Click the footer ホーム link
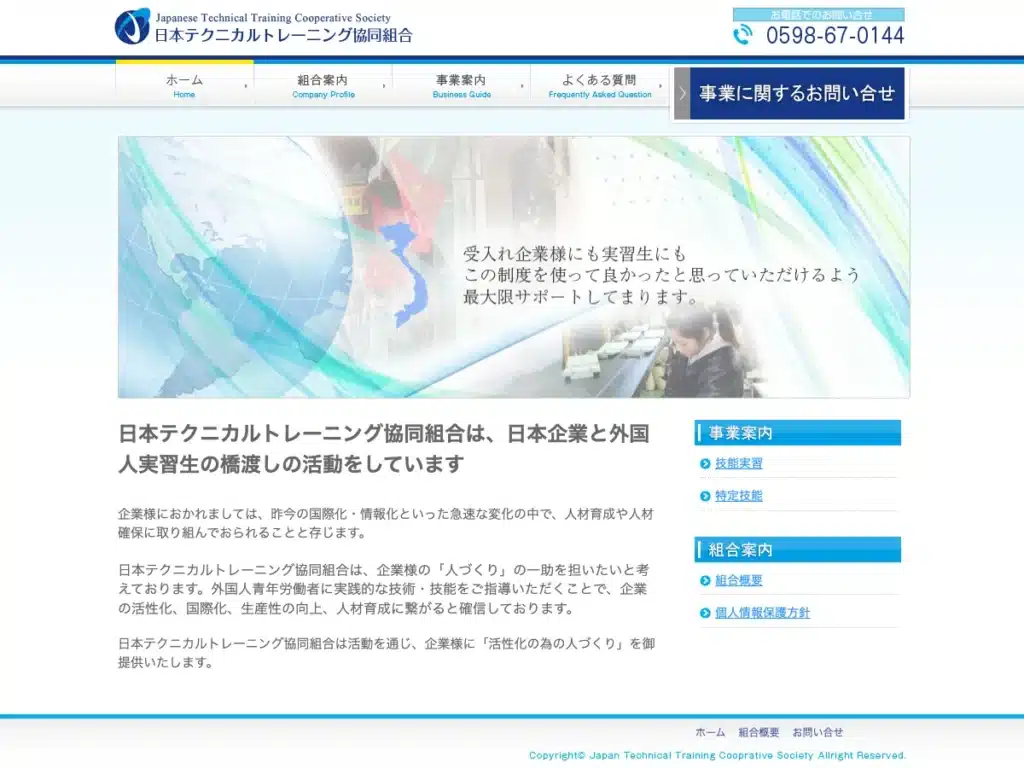Viewport: 1024px width, 768px height. point(710,733)
